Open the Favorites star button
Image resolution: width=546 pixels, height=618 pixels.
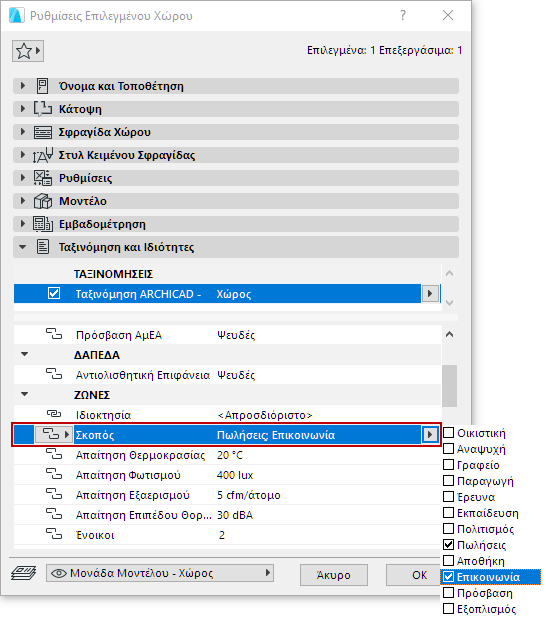click(28, 51)
